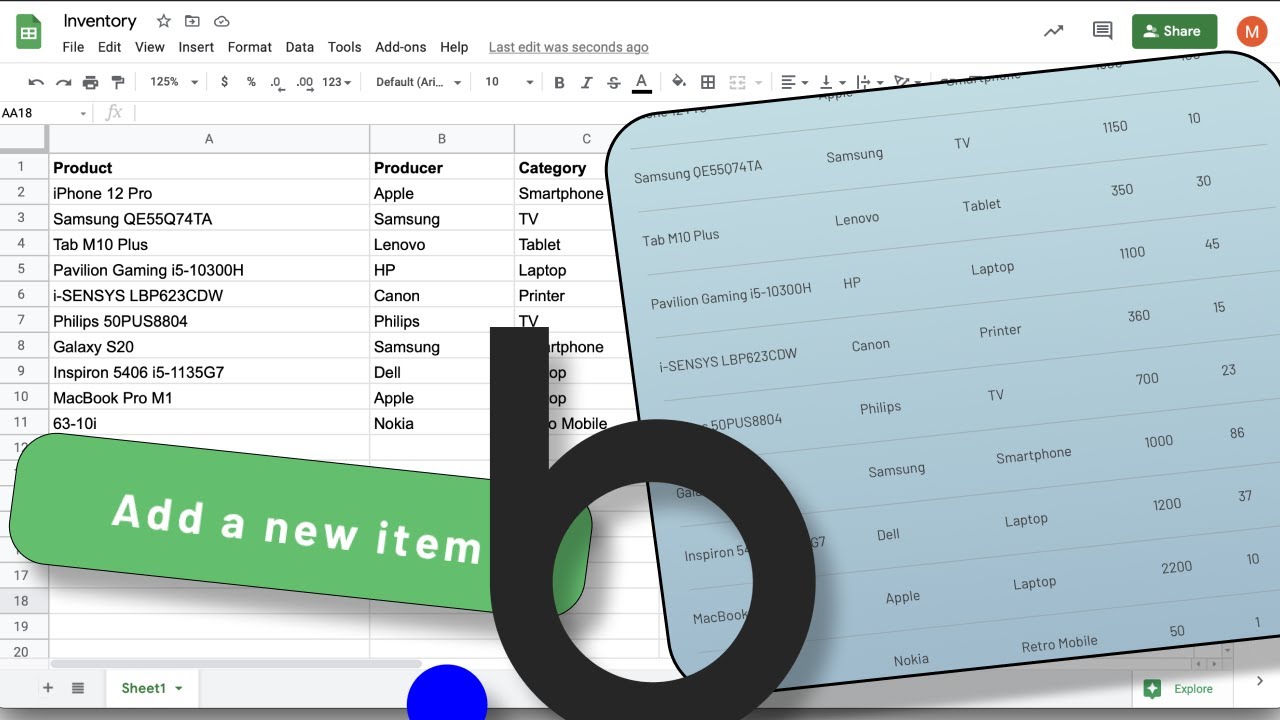Open the merge cells type dropdown arrow

[x=758, y=82]
